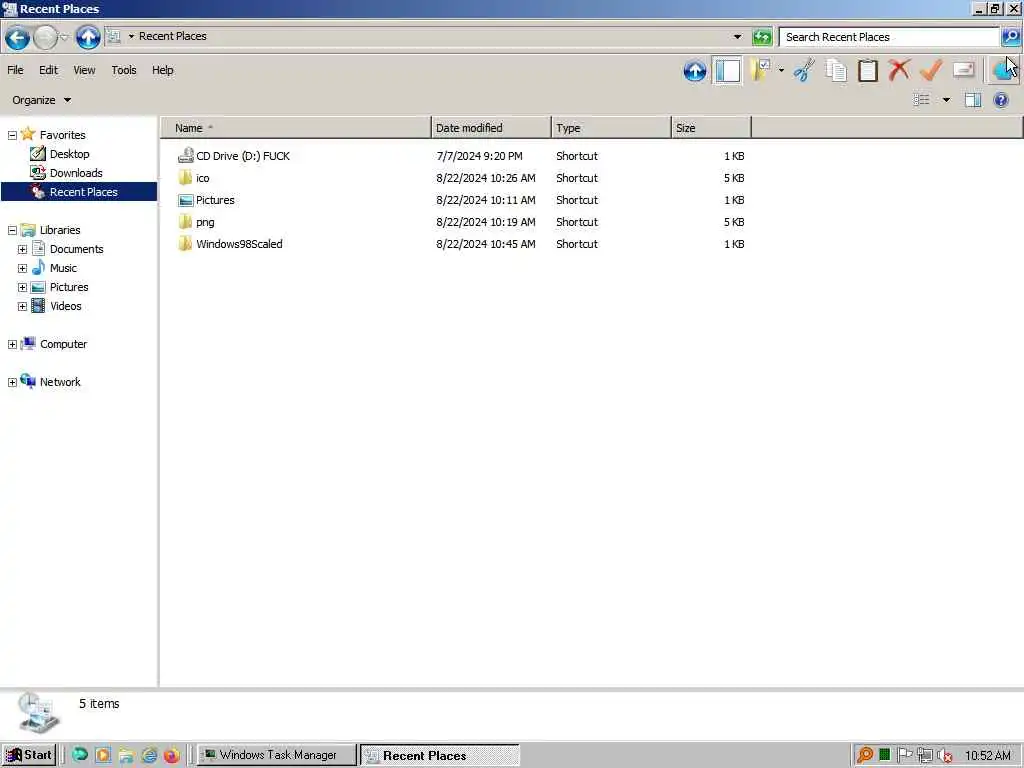The height and width of the screenshot is (768, 1024).
Task: Click the blue Help question mark icon
Action: click(x=1000, y=100)
